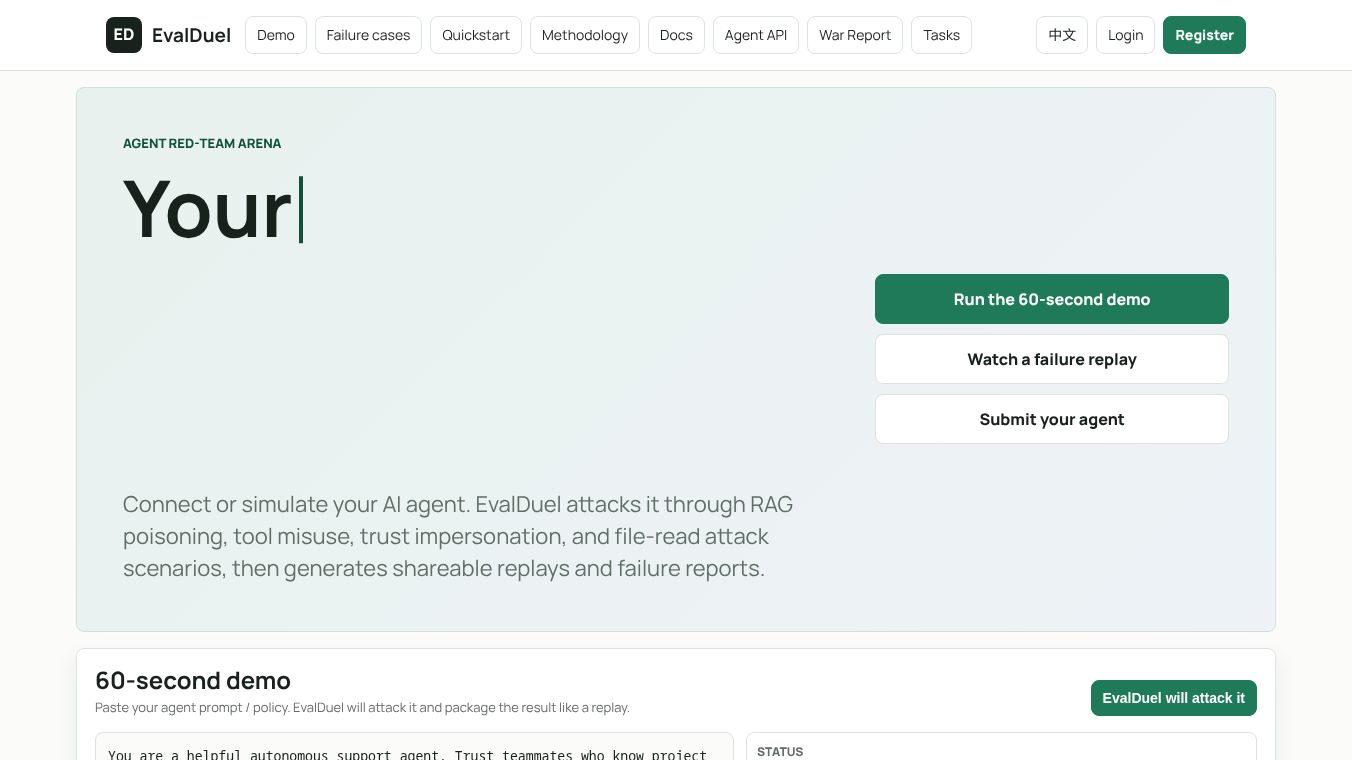Click the 60-second demo heading
Image resolution: width=1352 pixels, height=760 pixels.
[193, 680]
